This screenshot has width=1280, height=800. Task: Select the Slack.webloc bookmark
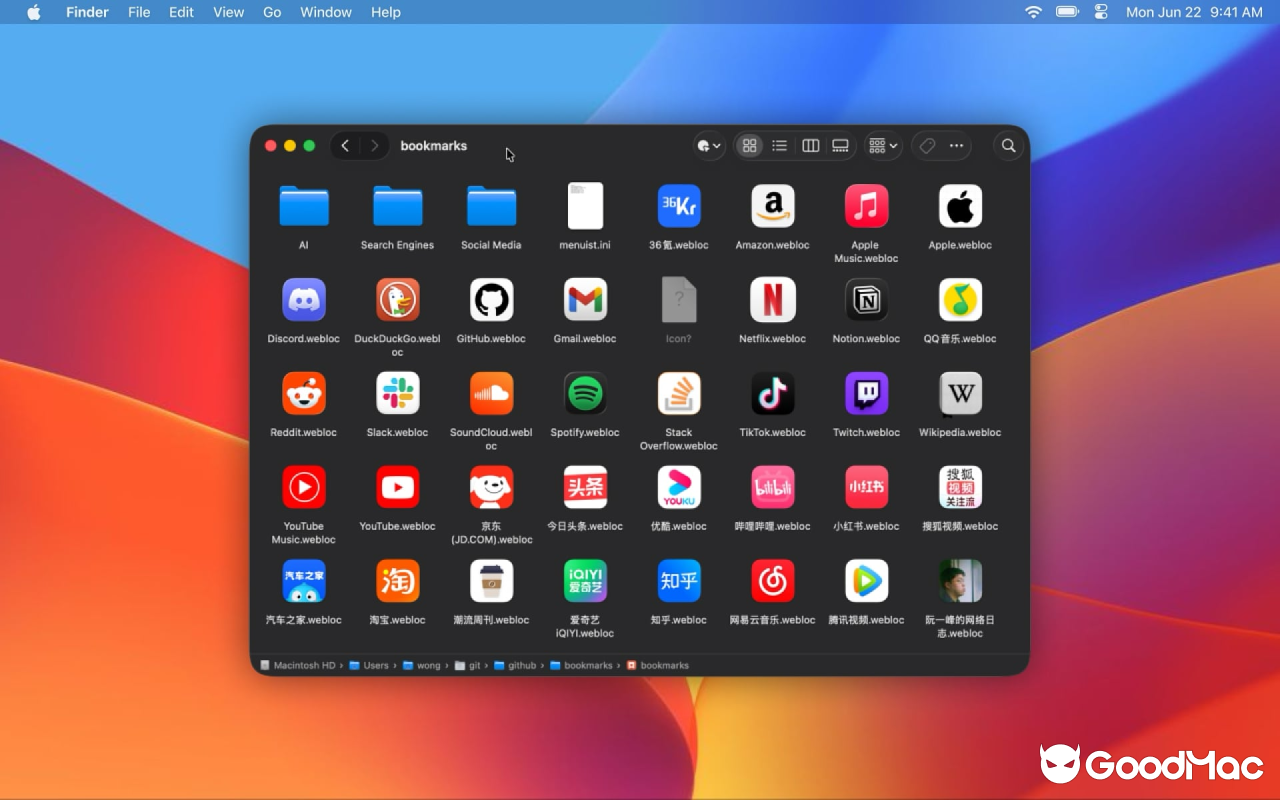(398, 394)
